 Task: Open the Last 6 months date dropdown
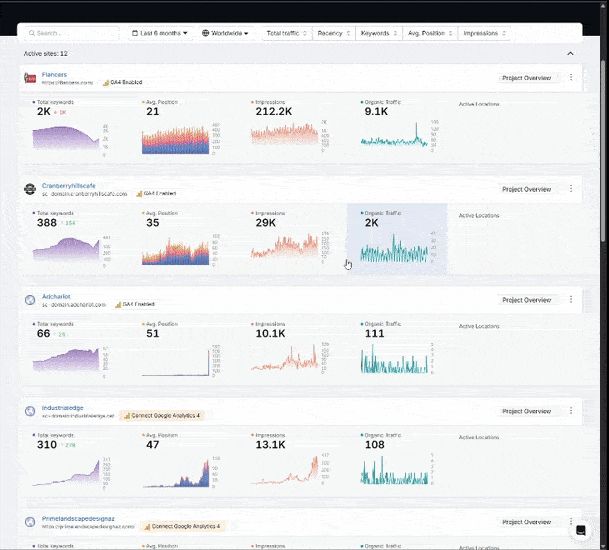160,33
